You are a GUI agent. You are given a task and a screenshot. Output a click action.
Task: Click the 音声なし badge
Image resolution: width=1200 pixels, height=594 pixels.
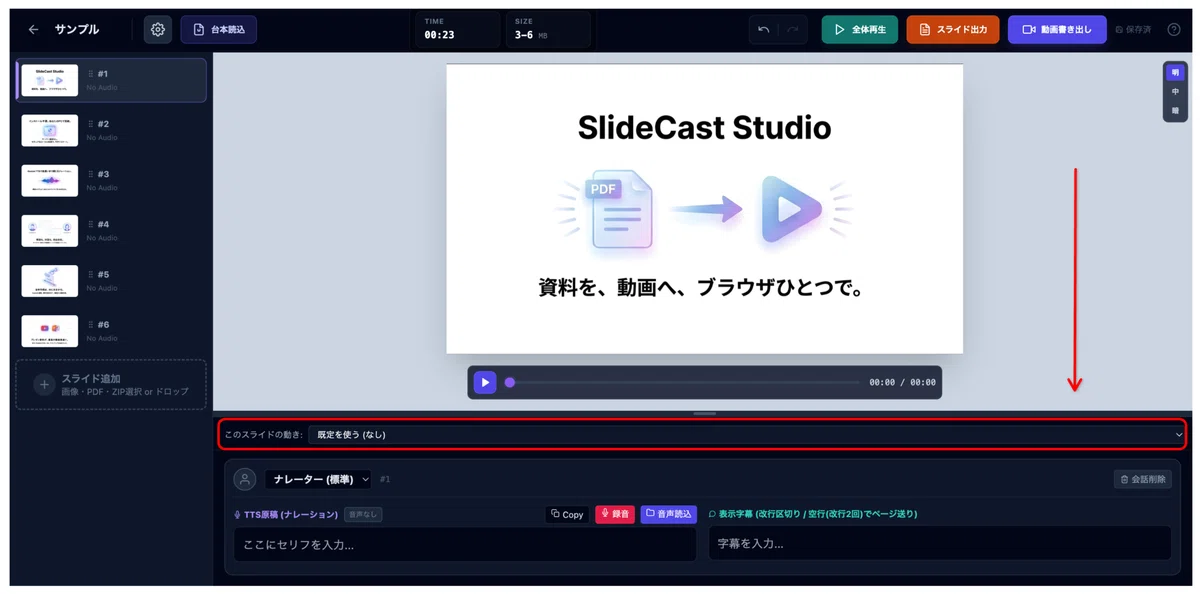363,514
